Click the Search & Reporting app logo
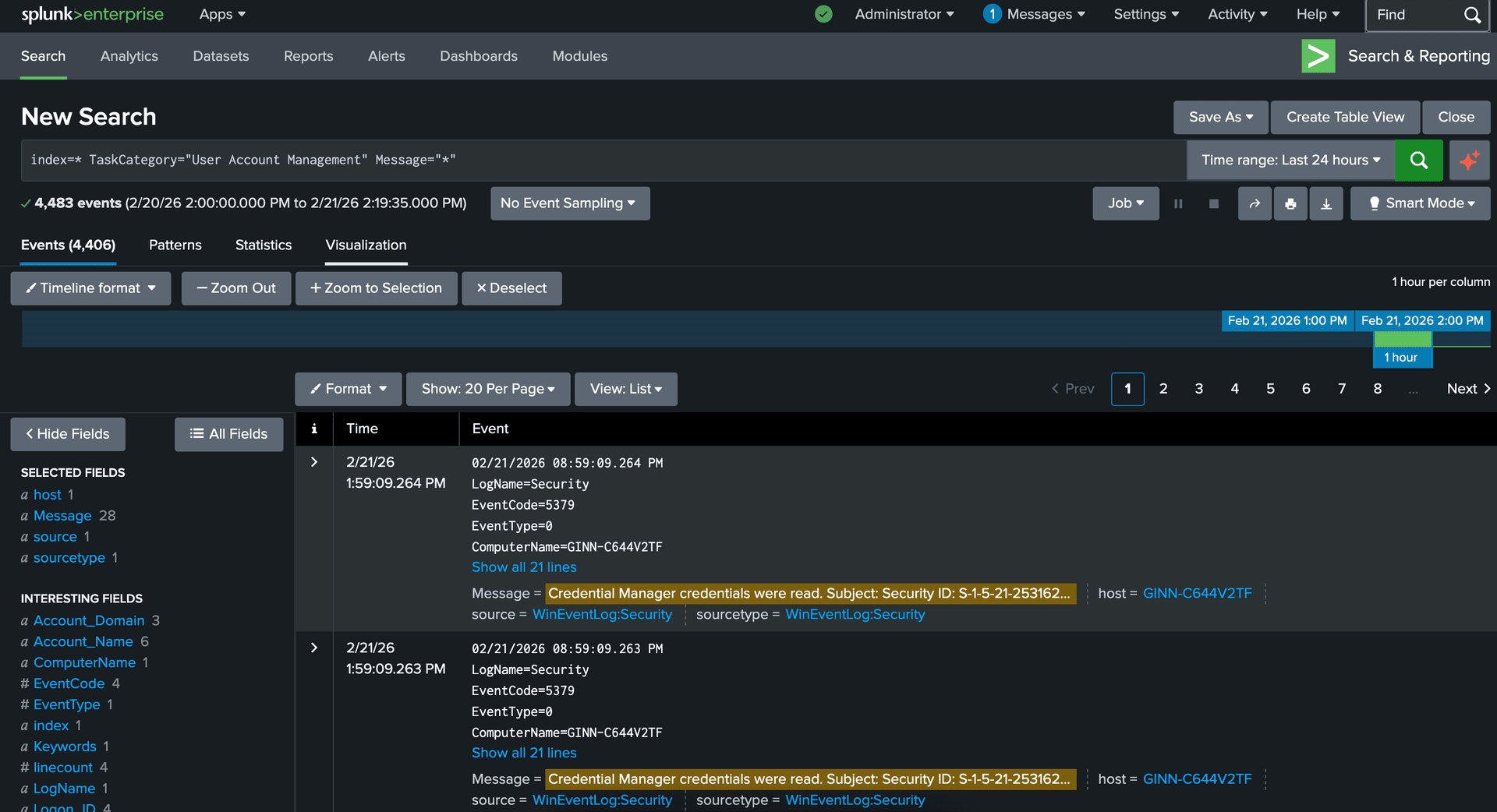 point(1318,56)
